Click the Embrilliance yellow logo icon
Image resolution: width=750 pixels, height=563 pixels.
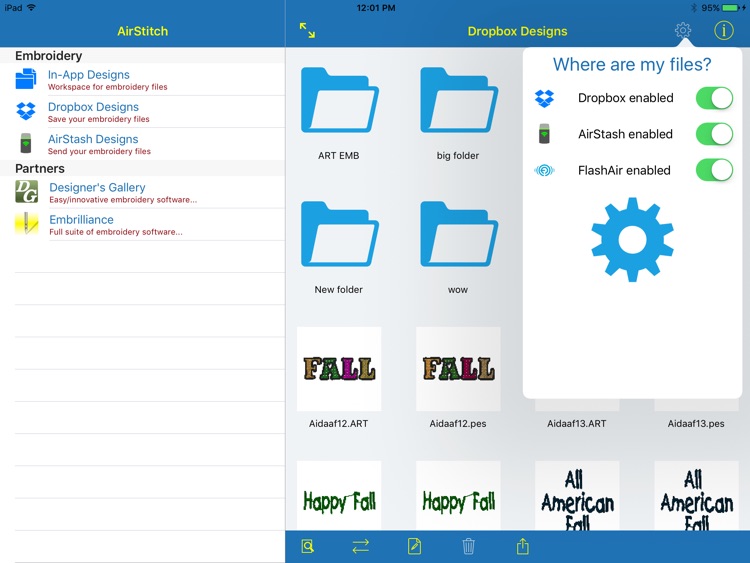click(x=26, y=223)
